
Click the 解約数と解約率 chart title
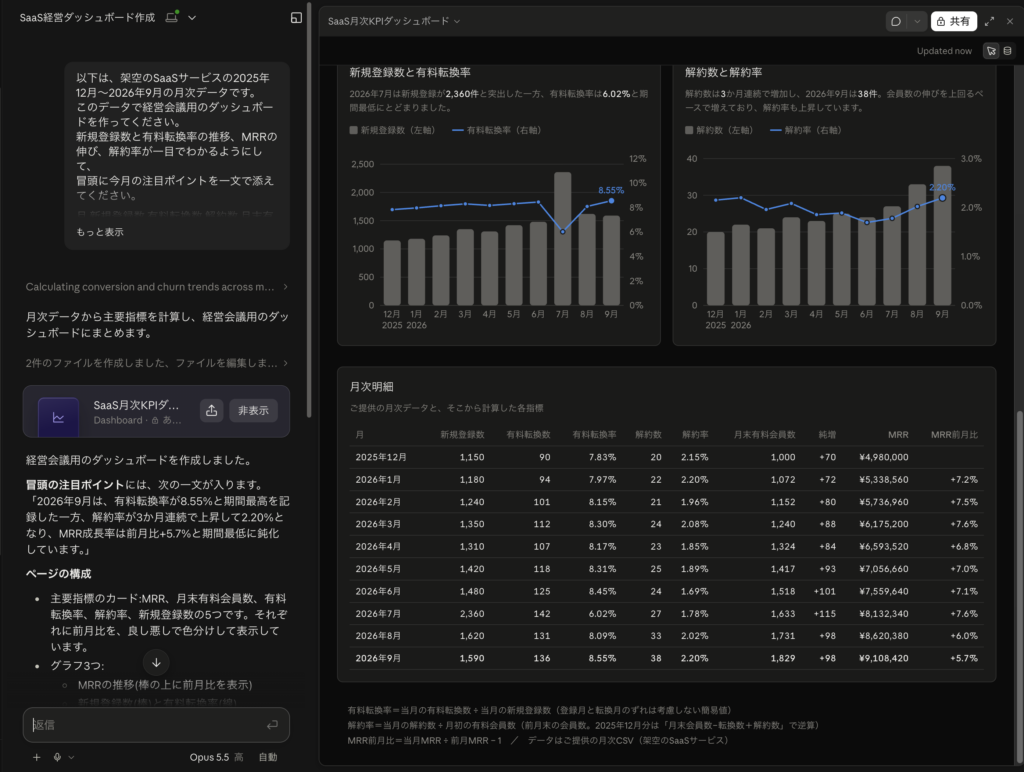pyautogui.click(x=723, y=72)
